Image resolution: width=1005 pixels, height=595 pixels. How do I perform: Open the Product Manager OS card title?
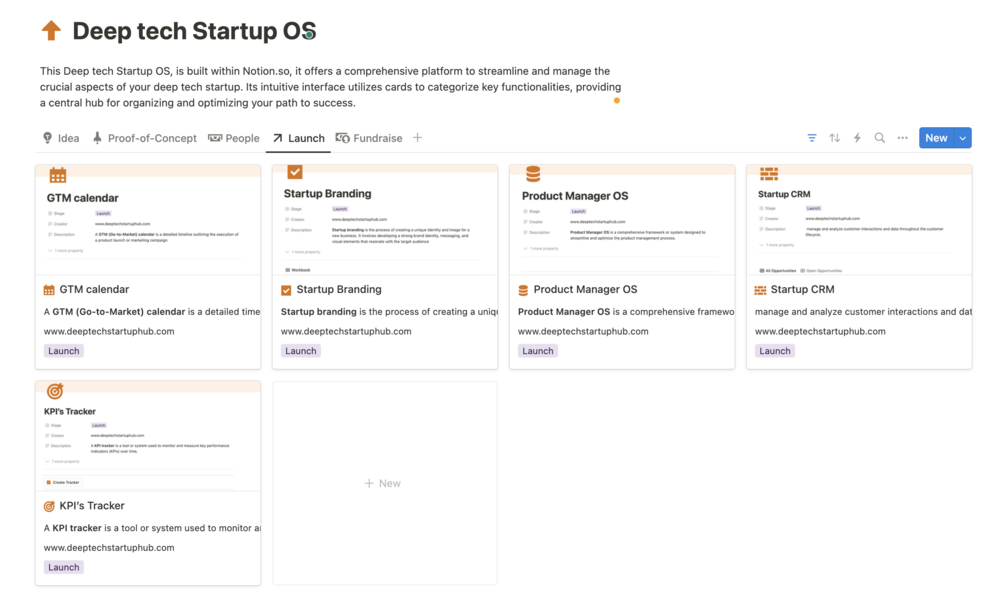(585, 290)
